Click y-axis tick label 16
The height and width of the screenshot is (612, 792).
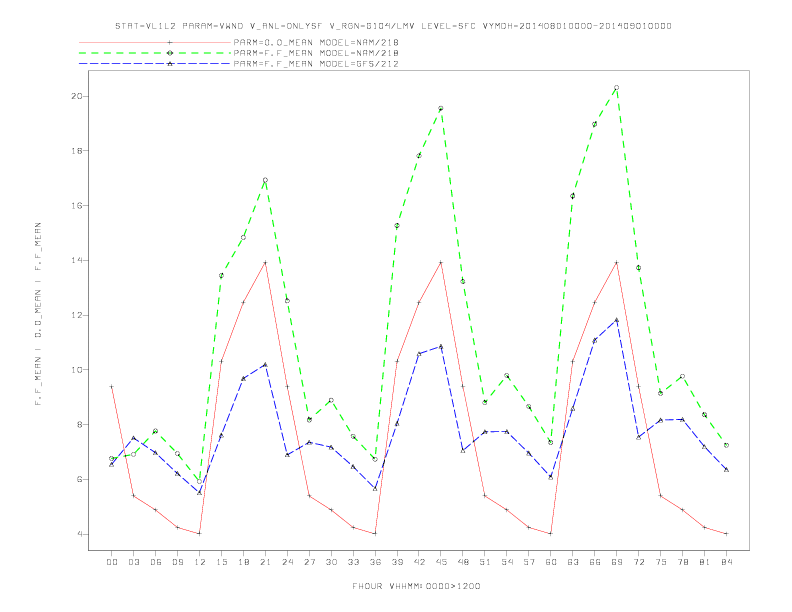point(77,206)
